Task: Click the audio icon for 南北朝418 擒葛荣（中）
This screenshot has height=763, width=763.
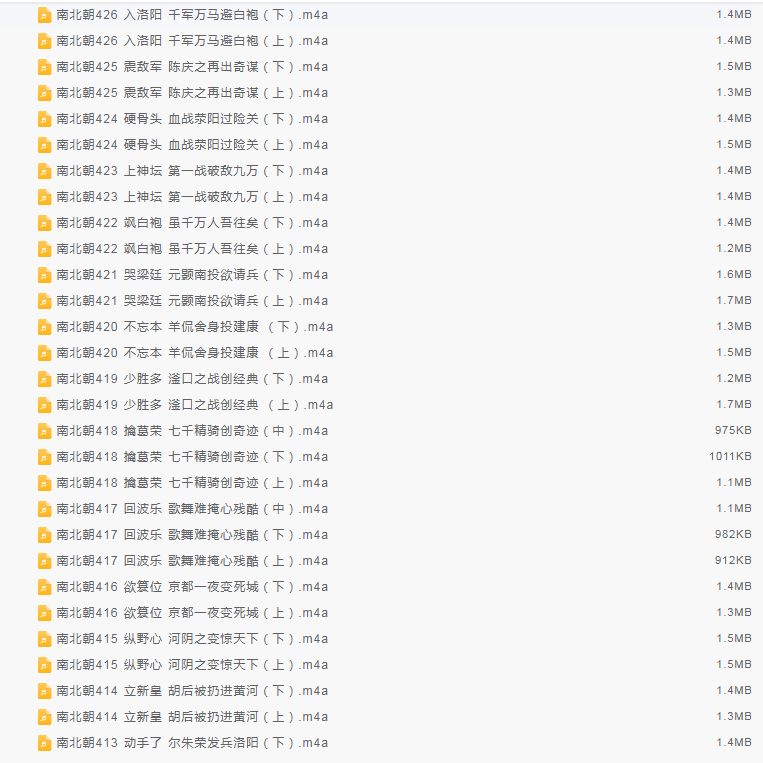Action: (44, 431)
